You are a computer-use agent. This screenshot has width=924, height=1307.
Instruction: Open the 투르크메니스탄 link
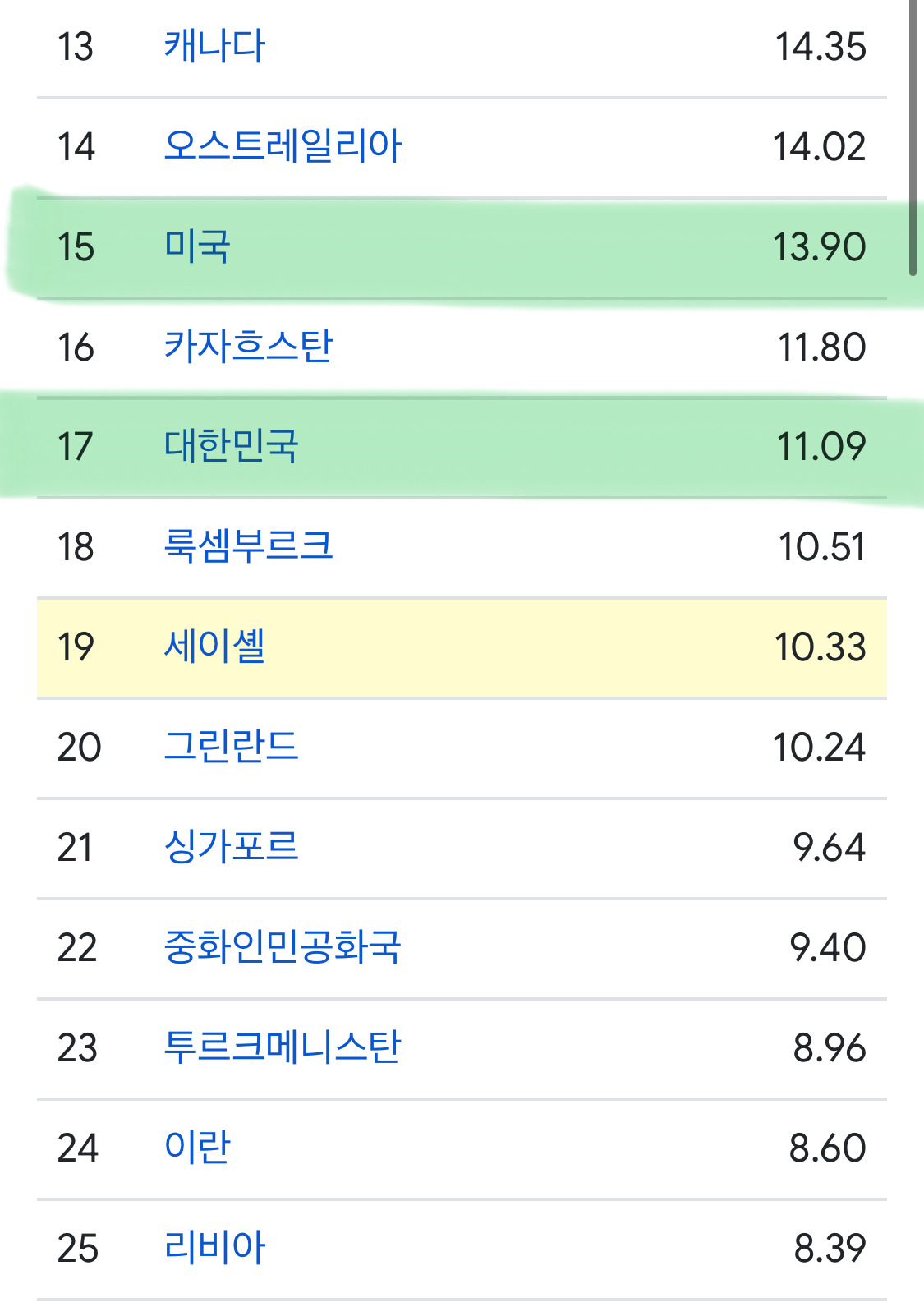(x=283, y=1047)
